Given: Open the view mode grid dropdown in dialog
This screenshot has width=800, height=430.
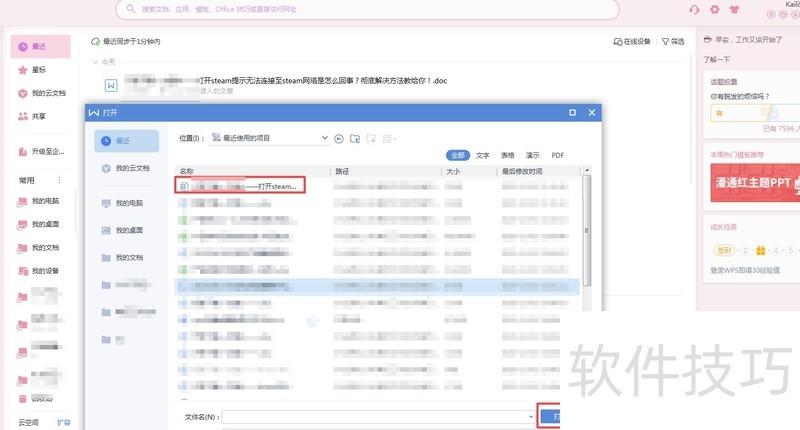Looking at the screenshot, I should coord(389,139).
